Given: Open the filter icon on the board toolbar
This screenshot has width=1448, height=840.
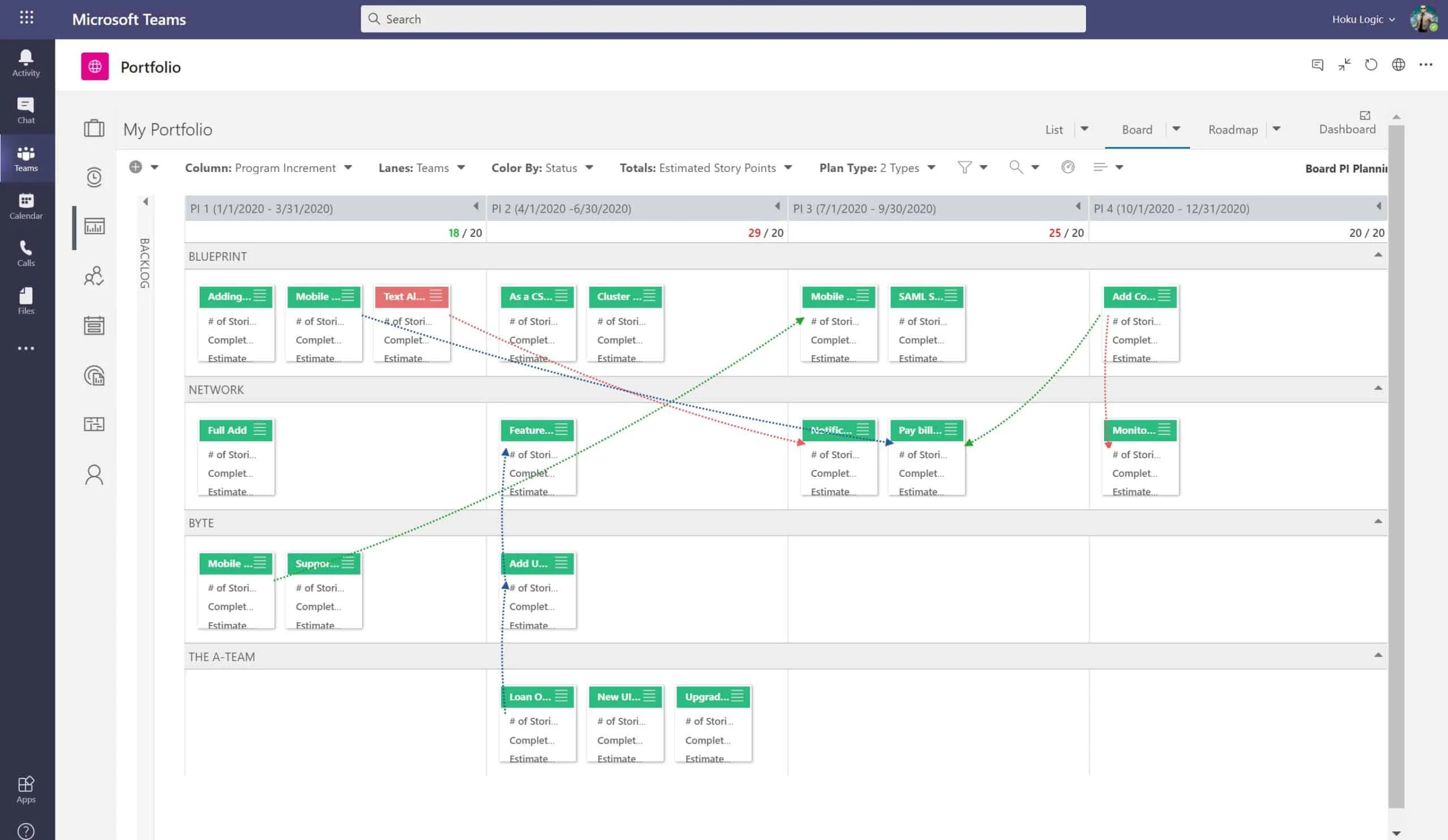Looking at the screenshot, I should [964, 167].
